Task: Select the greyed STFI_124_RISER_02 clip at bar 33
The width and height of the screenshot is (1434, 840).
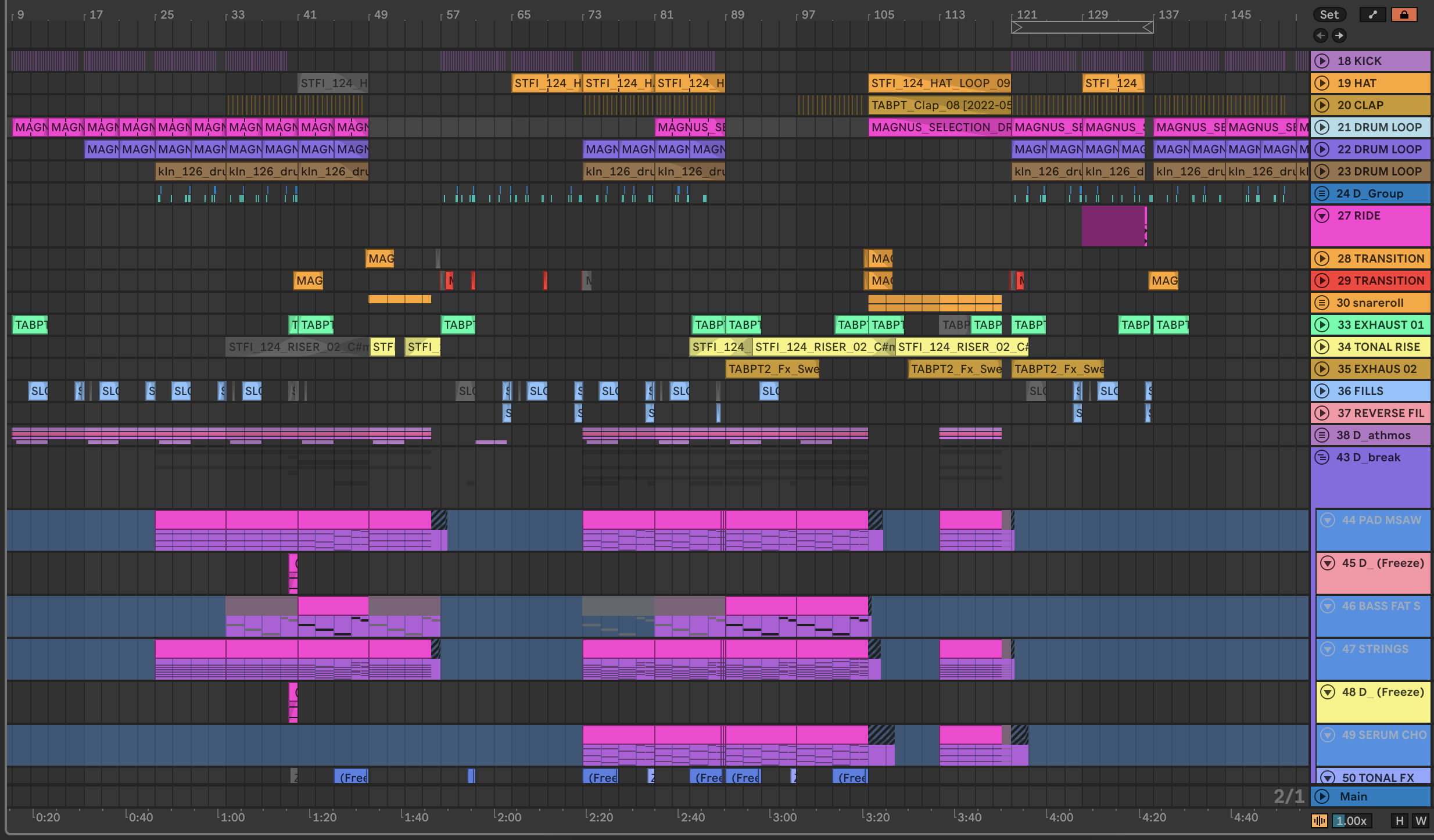Action: coord(297,347)
